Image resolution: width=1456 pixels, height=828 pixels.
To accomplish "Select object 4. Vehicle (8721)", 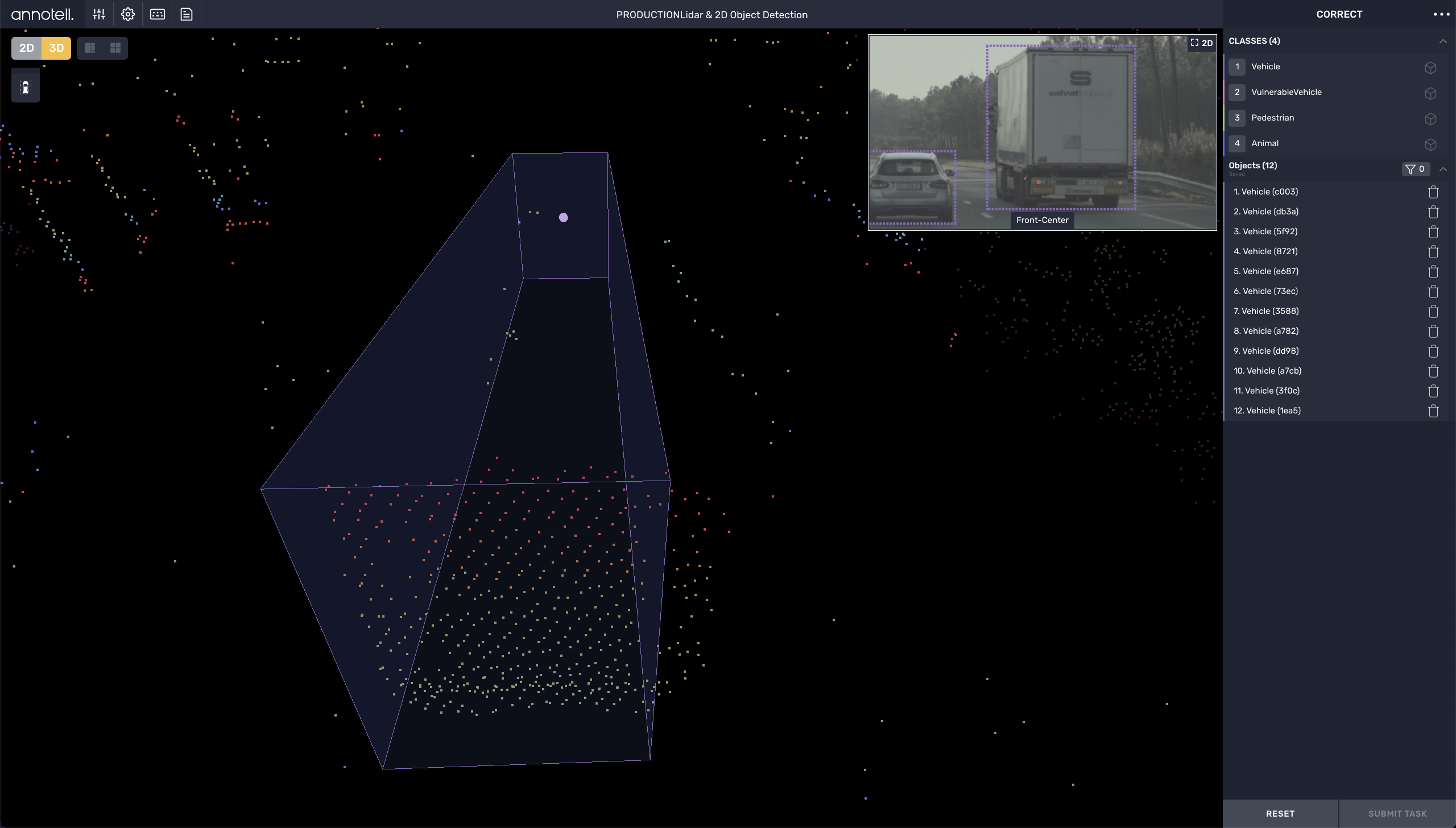I will [x=1335, y=251].
